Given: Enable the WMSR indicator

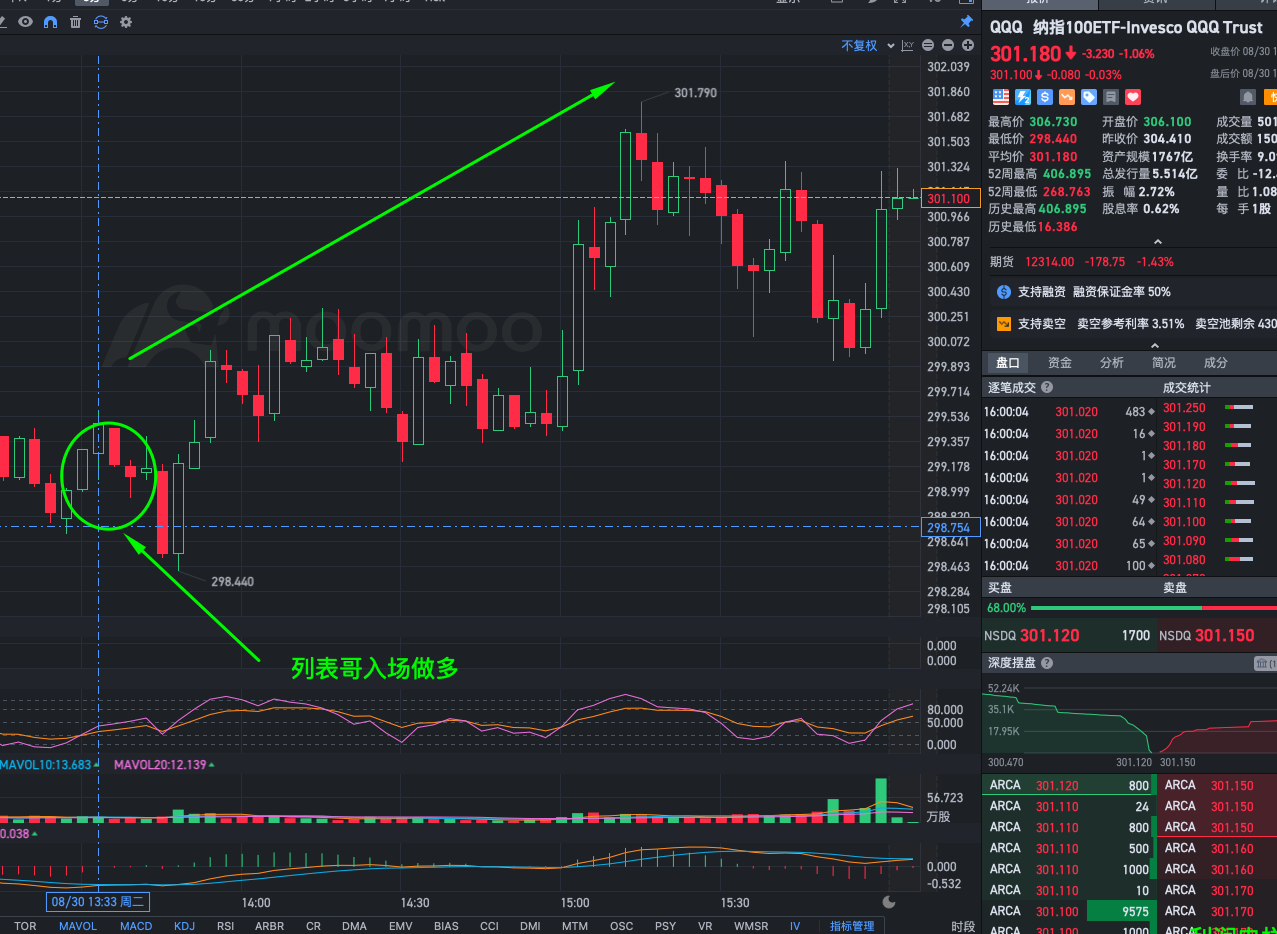Looking at the screenshot, I should tap(752, 926).
